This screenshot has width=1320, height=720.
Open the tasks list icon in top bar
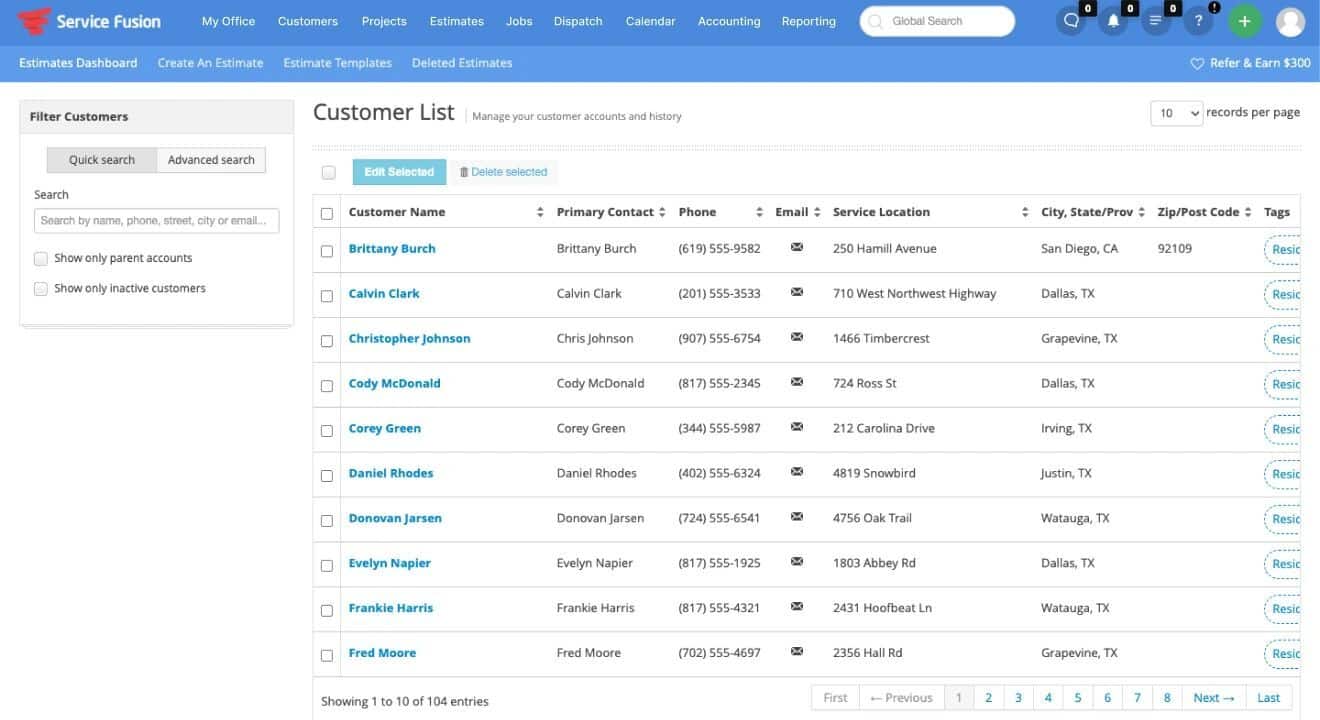(x=1155, y=20)
